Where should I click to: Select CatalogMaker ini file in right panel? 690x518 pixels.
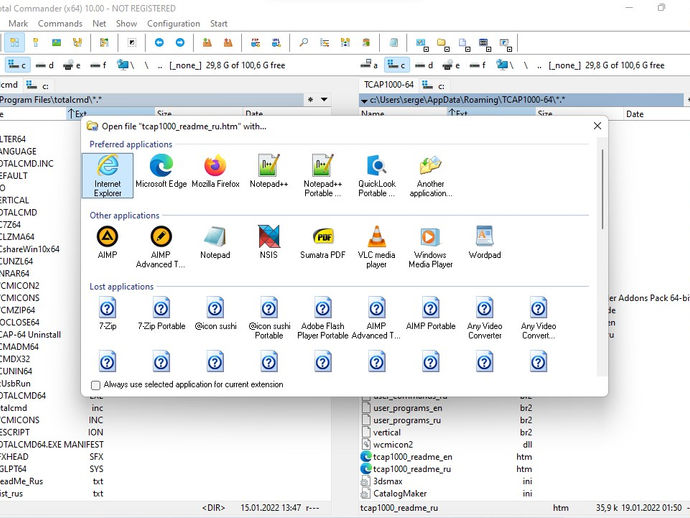tap(400, 493)
